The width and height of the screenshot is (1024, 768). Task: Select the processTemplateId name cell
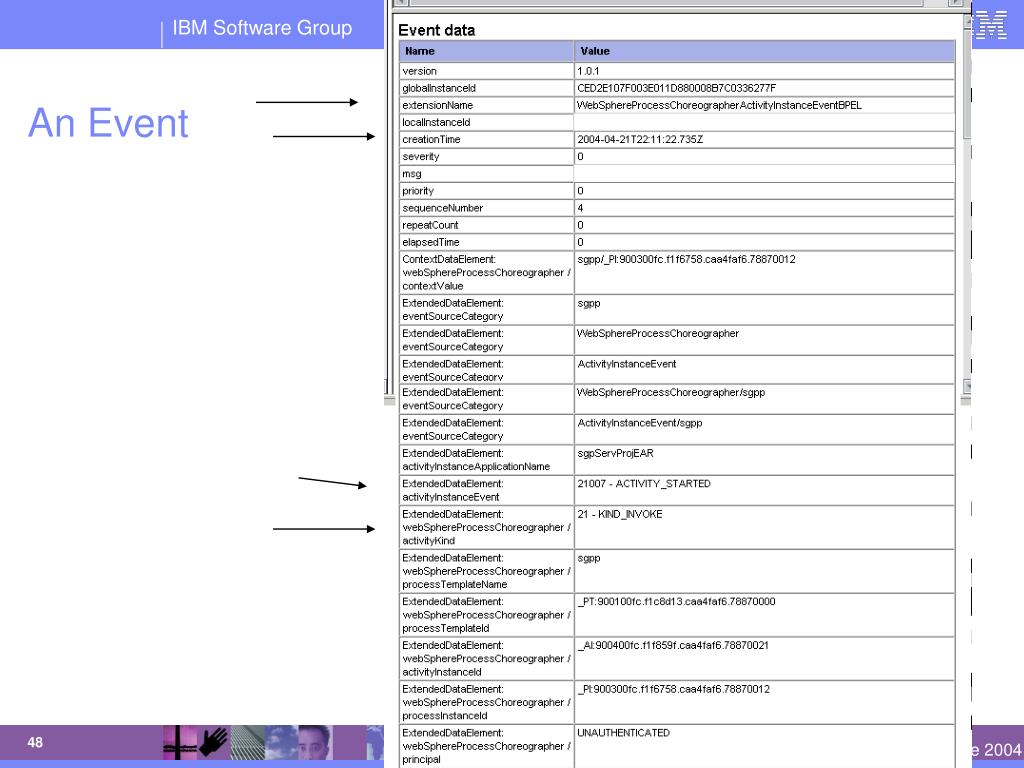(x=487, y=615)
